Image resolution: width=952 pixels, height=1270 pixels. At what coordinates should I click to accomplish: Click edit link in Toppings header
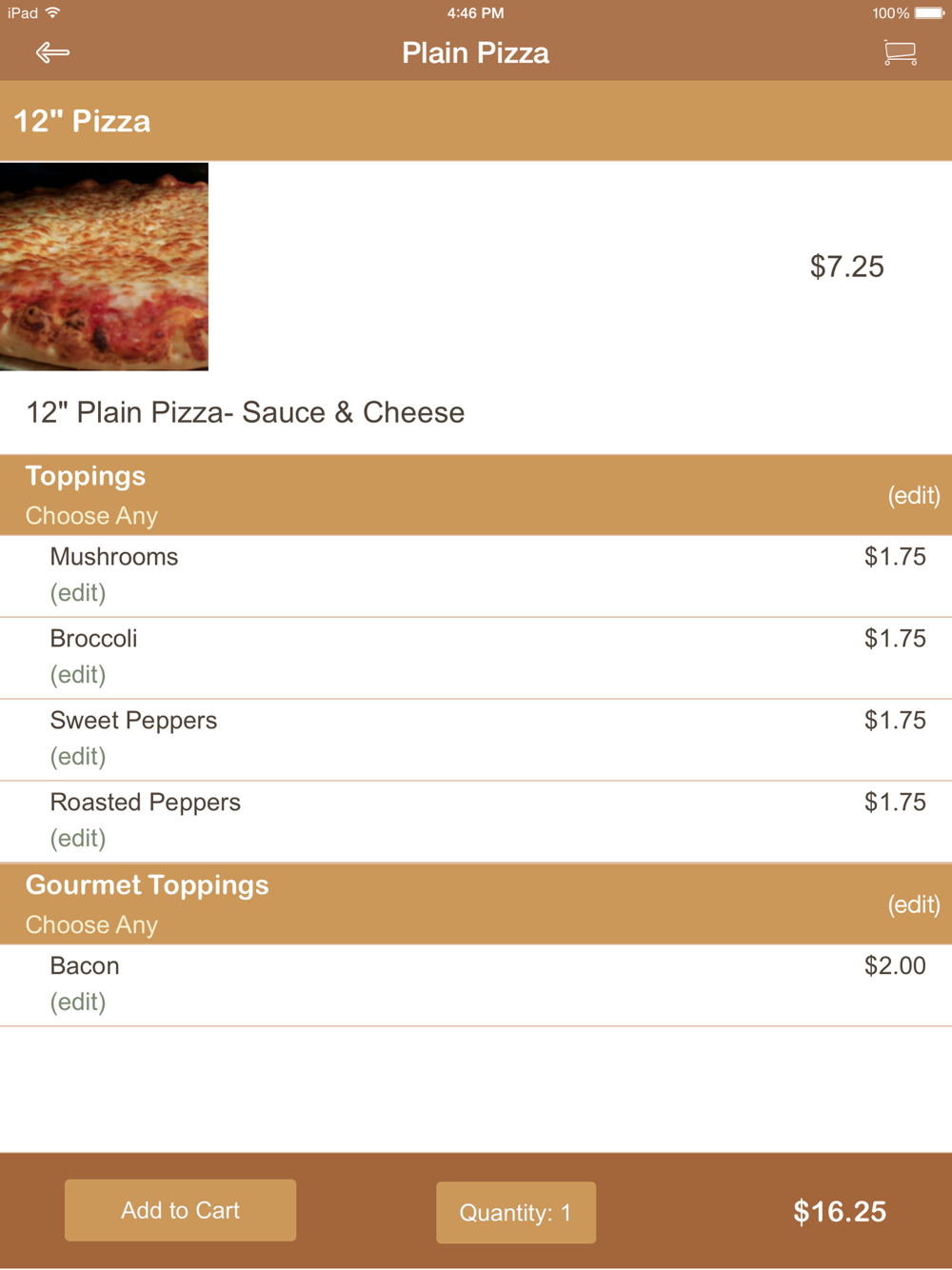pos(914,495)
